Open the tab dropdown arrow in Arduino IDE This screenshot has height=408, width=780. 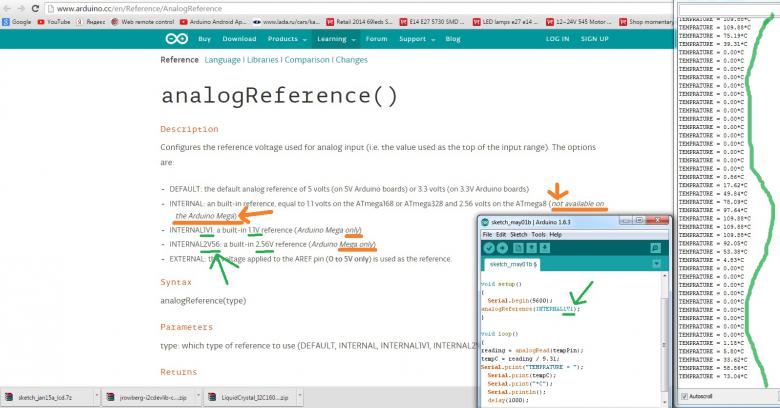point(656,264)
